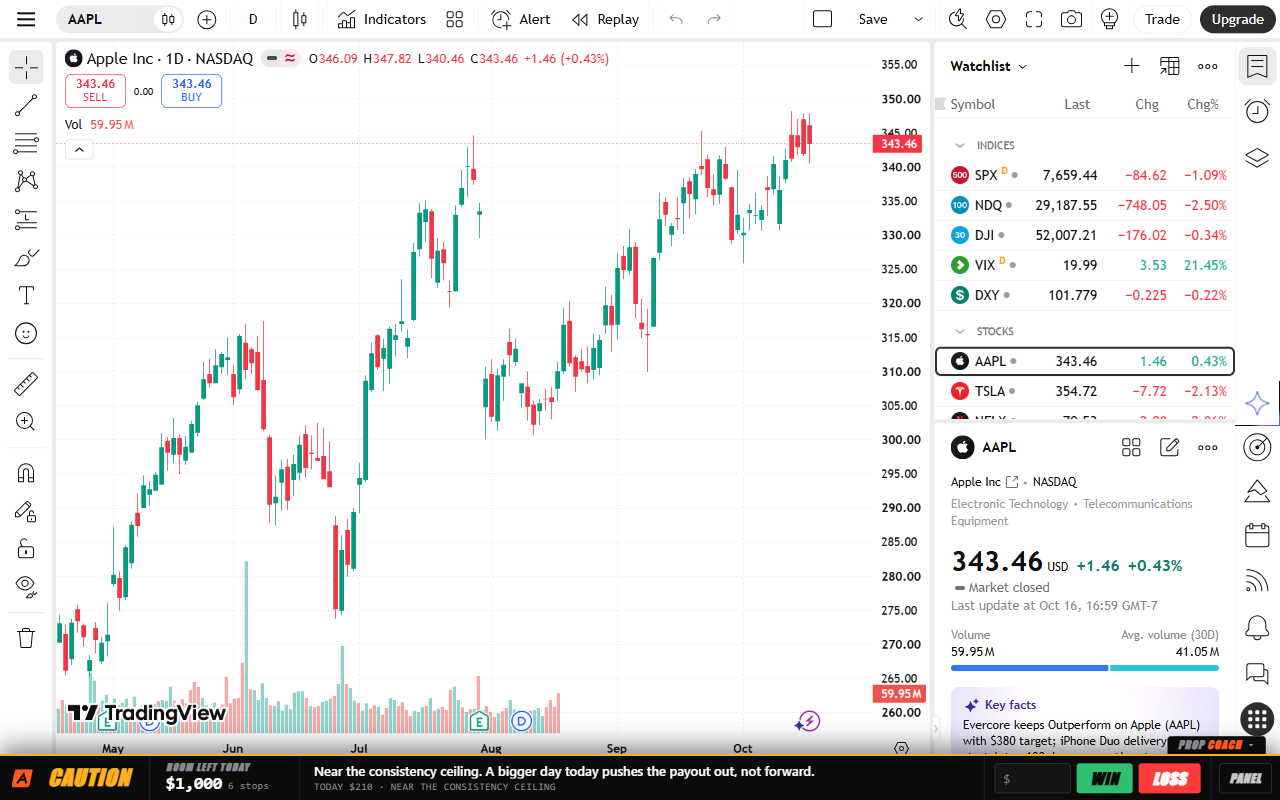Expand the Save layout dropdown arrow
The height and width of the screenshot is (800, 1280).
[x=918, y=19]
